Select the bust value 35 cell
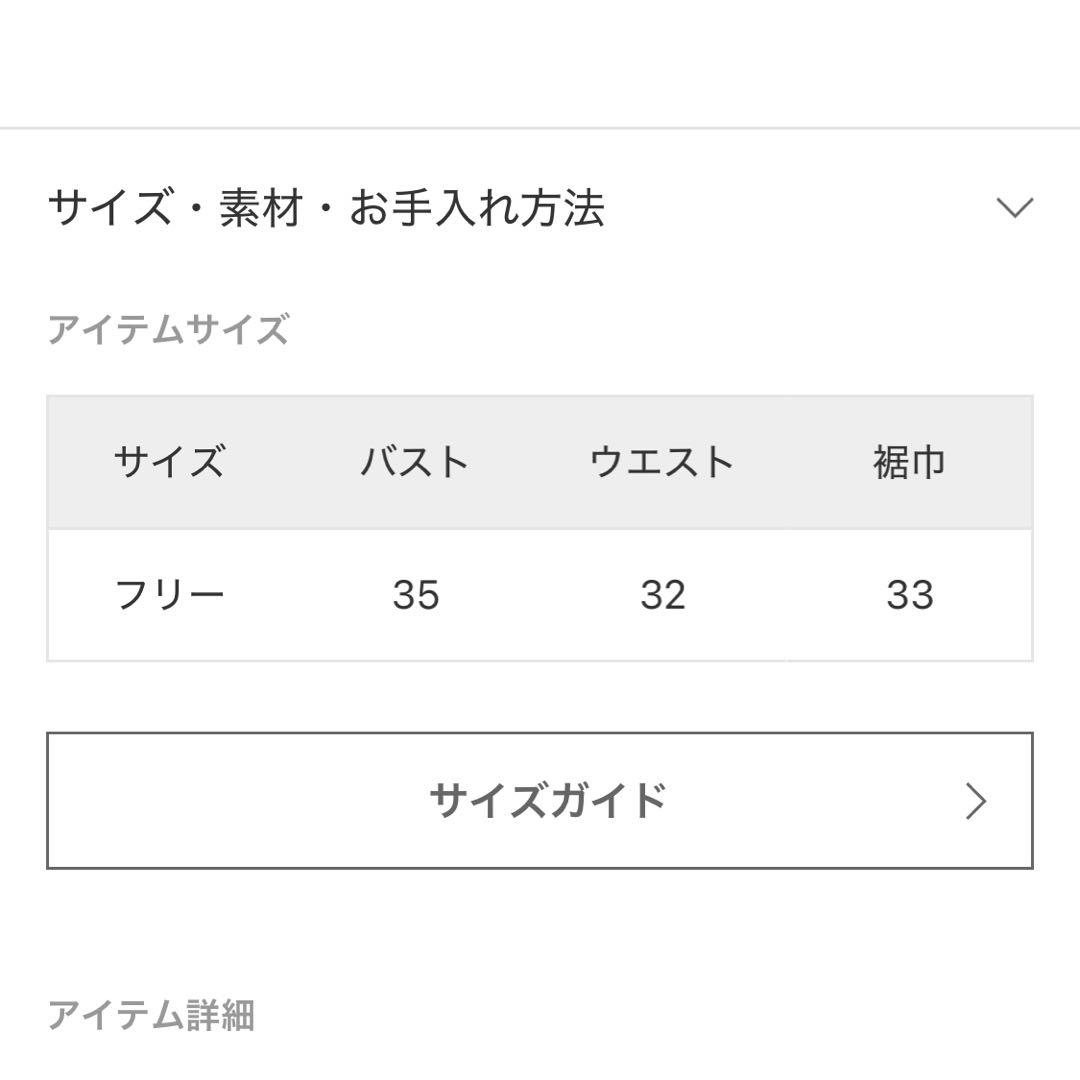 [415, 595]
